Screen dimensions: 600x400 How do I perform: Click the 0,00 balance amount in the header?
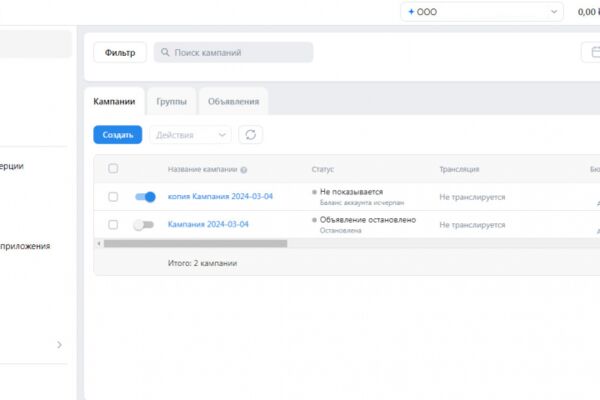pos(589,12)
